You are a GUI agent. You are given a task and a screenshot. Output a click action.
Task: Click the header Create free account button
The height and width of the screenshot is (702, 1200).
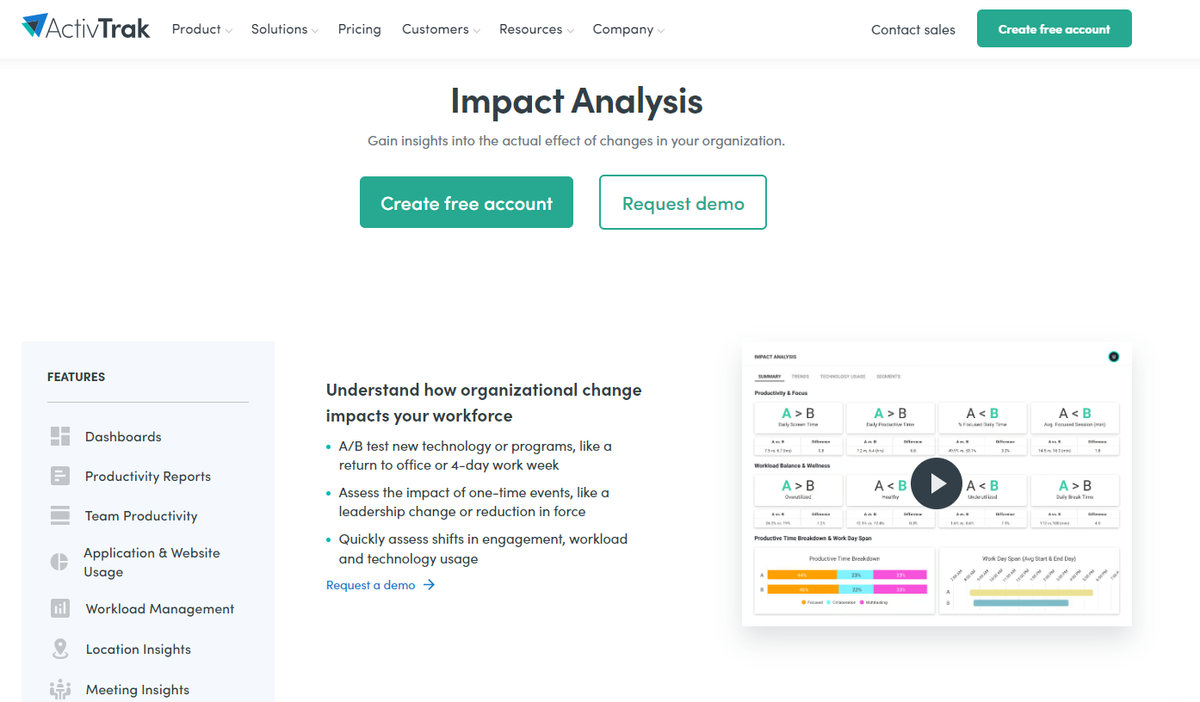tap(1054, 29)
